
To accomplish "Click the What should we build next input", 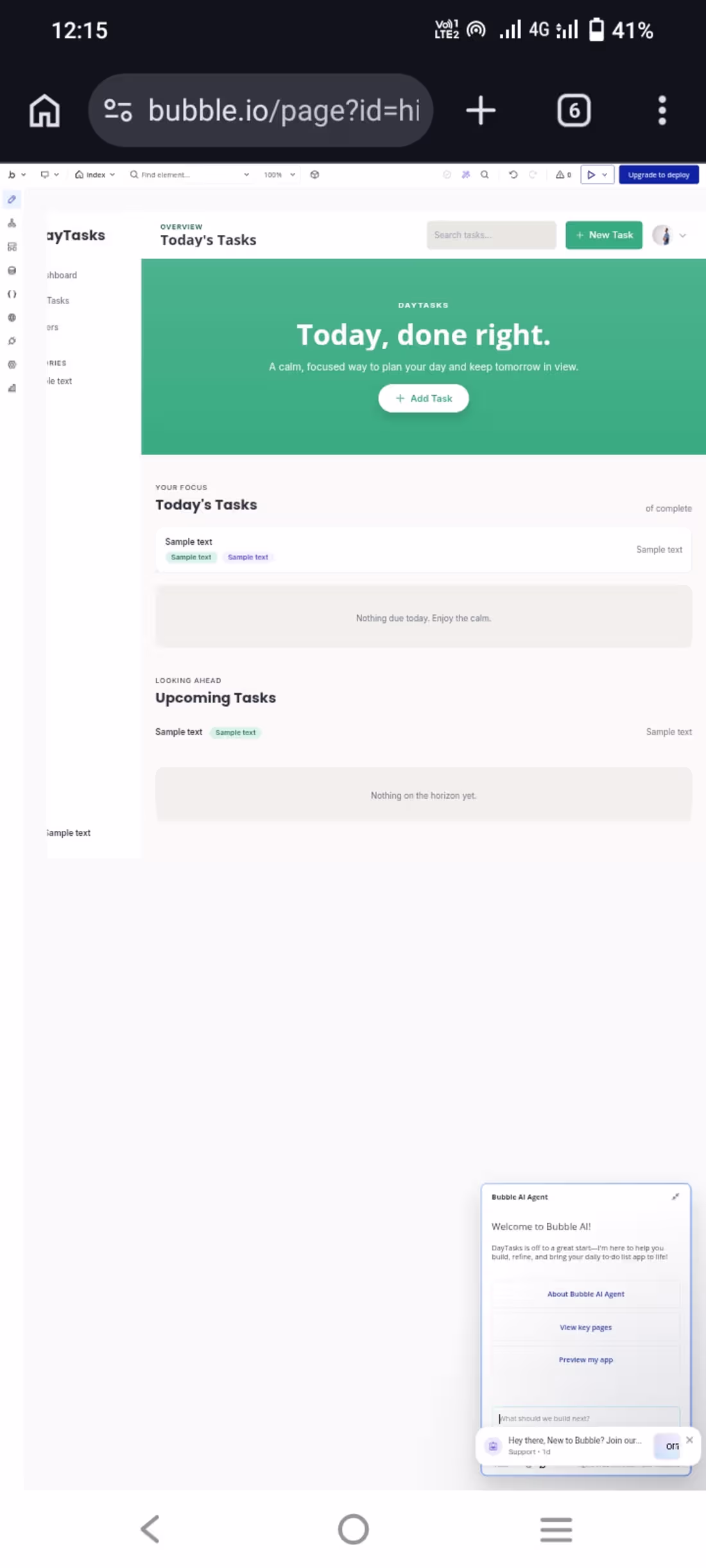I will coord(585,1418).
